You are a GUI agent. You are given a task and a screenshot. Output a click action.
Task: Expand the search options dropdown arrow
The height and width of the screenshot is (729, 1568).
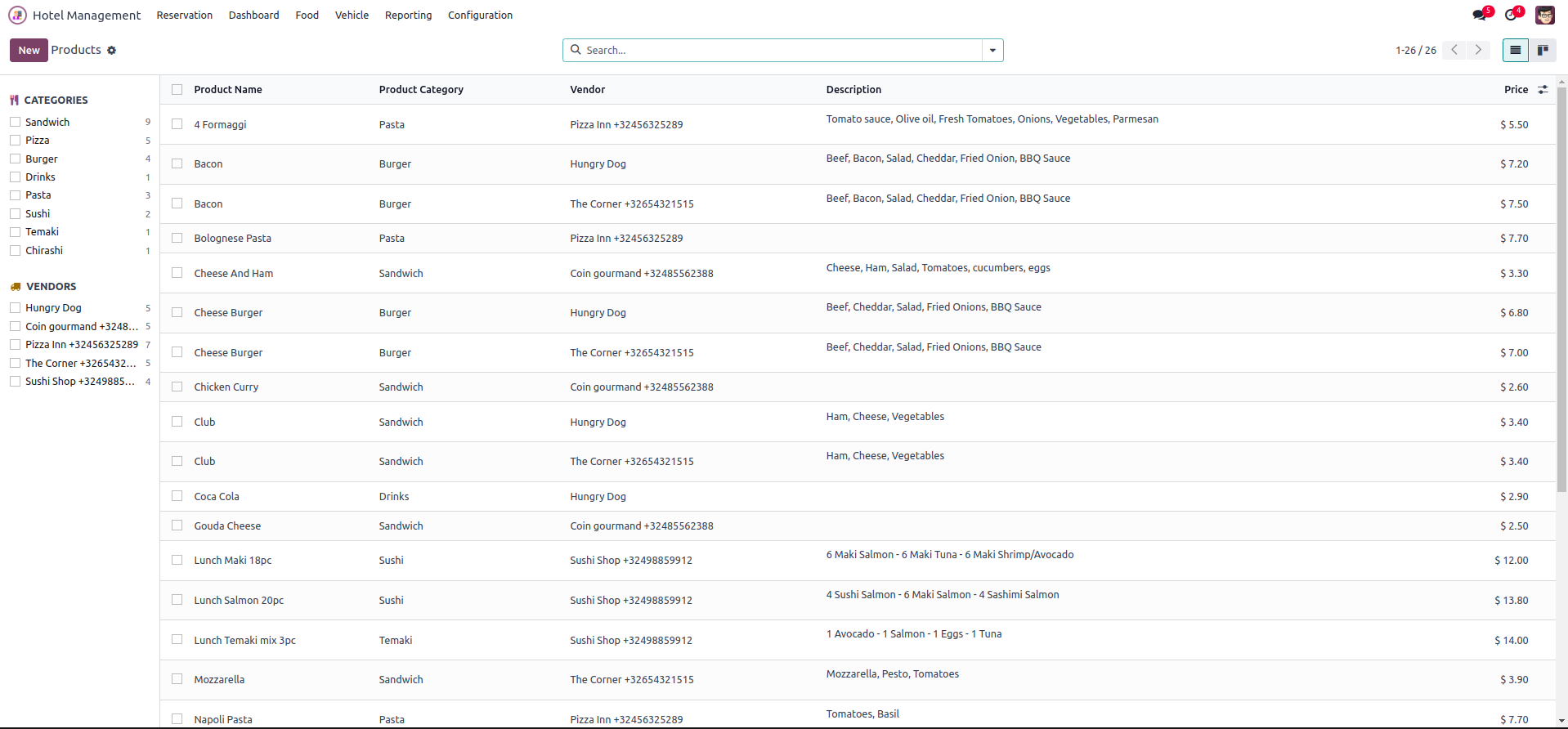[992, 51]
